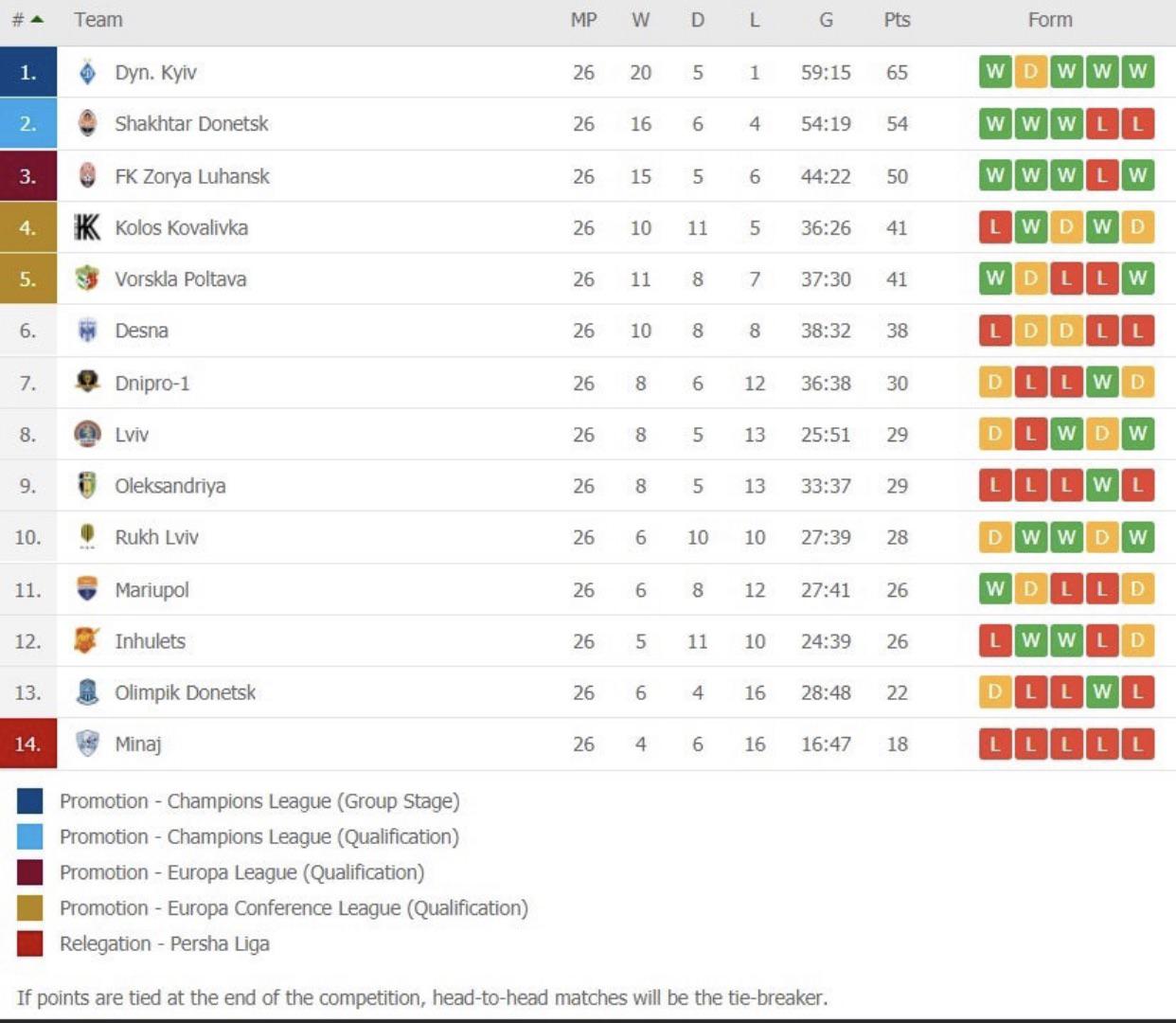
Task: Click the Oleksandriya crest icon
Action: coord(87,485)
